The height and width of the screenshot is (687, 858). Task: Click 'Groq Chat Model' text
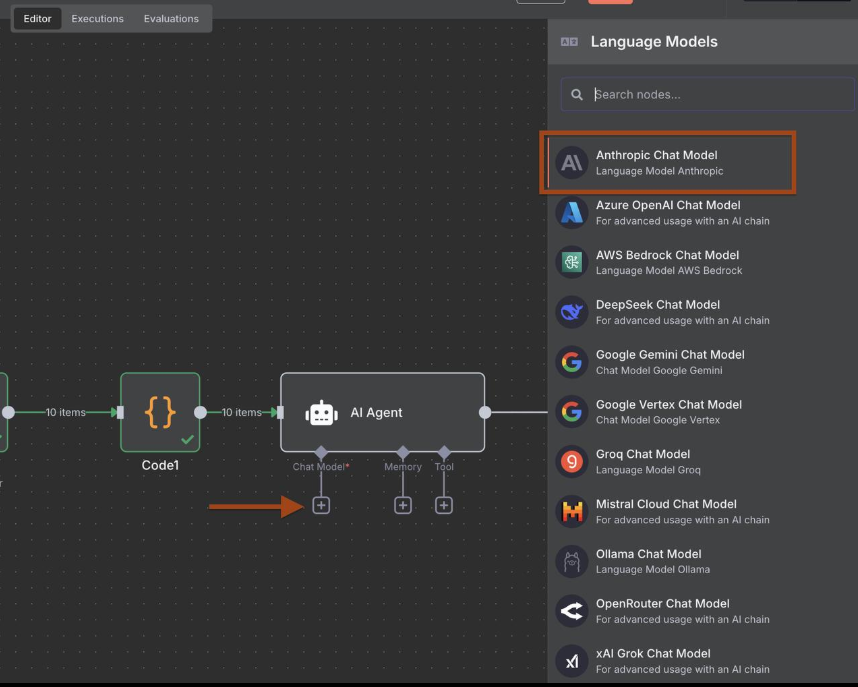click(642, 454)
